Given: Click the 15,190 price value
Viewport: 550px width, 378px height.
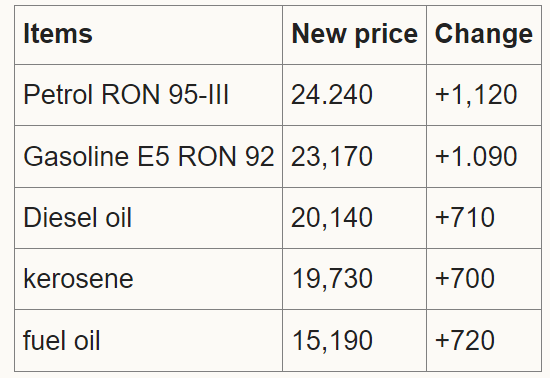Looking at the screenshot, I should click(x=332, y=340).
